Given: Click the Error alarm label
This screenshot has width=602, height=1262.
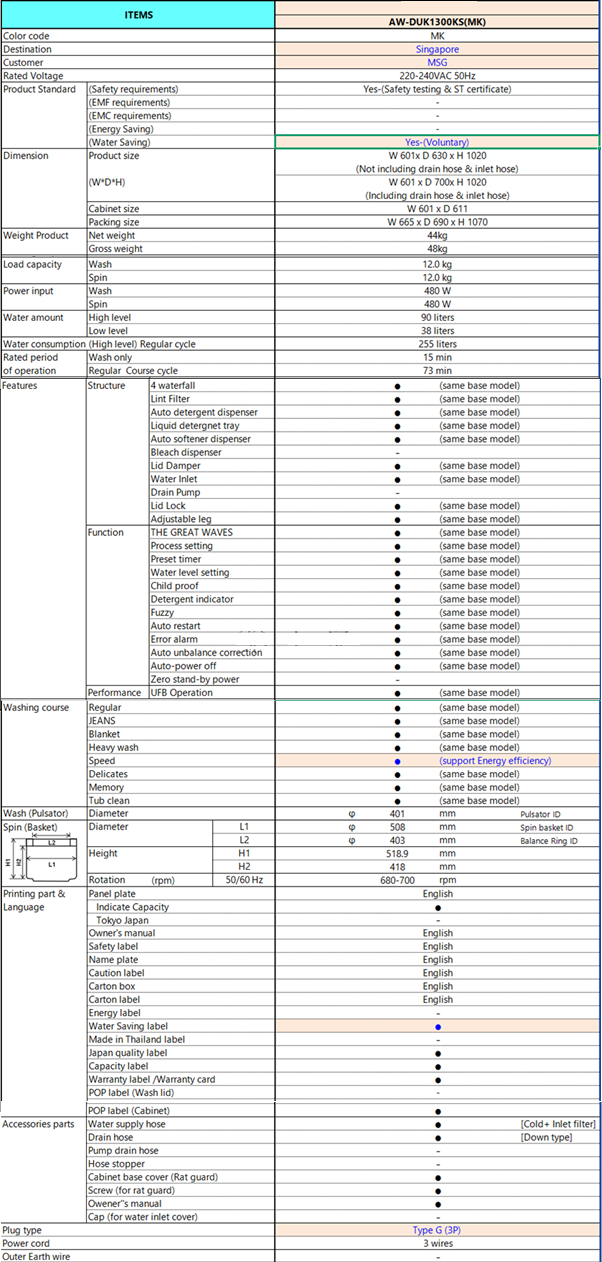Looking at the screenshot, I should coord(175,639).
